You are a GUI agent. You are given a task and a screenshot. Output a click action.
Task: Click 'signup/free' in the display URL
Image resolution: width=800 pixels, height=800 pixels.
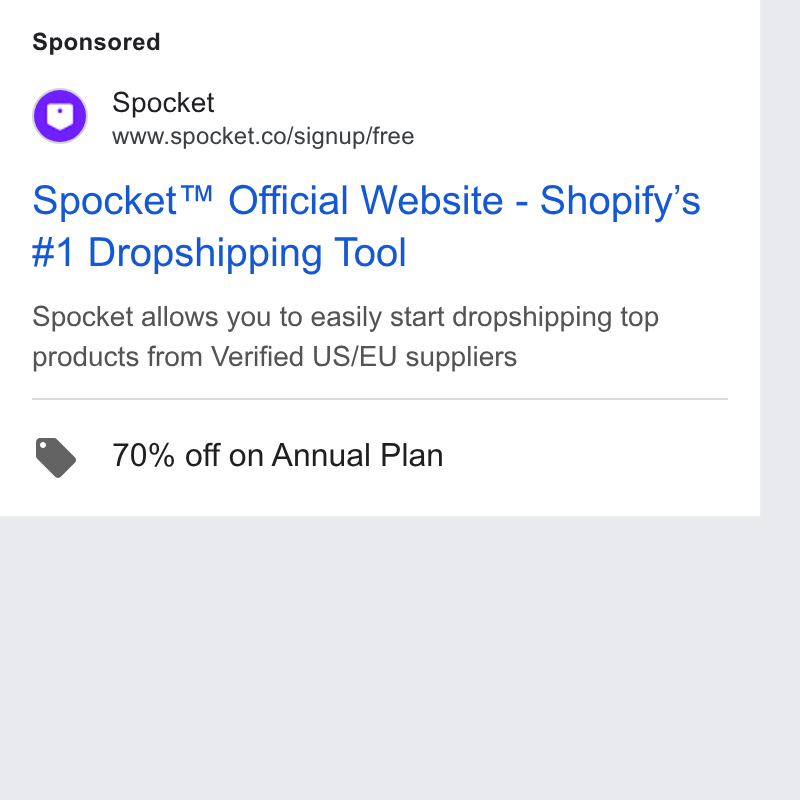pyautogui.click(x=354, y=137)
